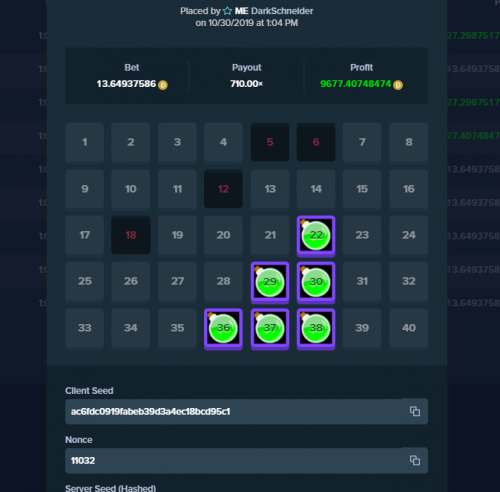Image resolution: width=500 pixels, height=492 pixels.
Task: Click keno number tile 34
Action: (x=131, y=328)
